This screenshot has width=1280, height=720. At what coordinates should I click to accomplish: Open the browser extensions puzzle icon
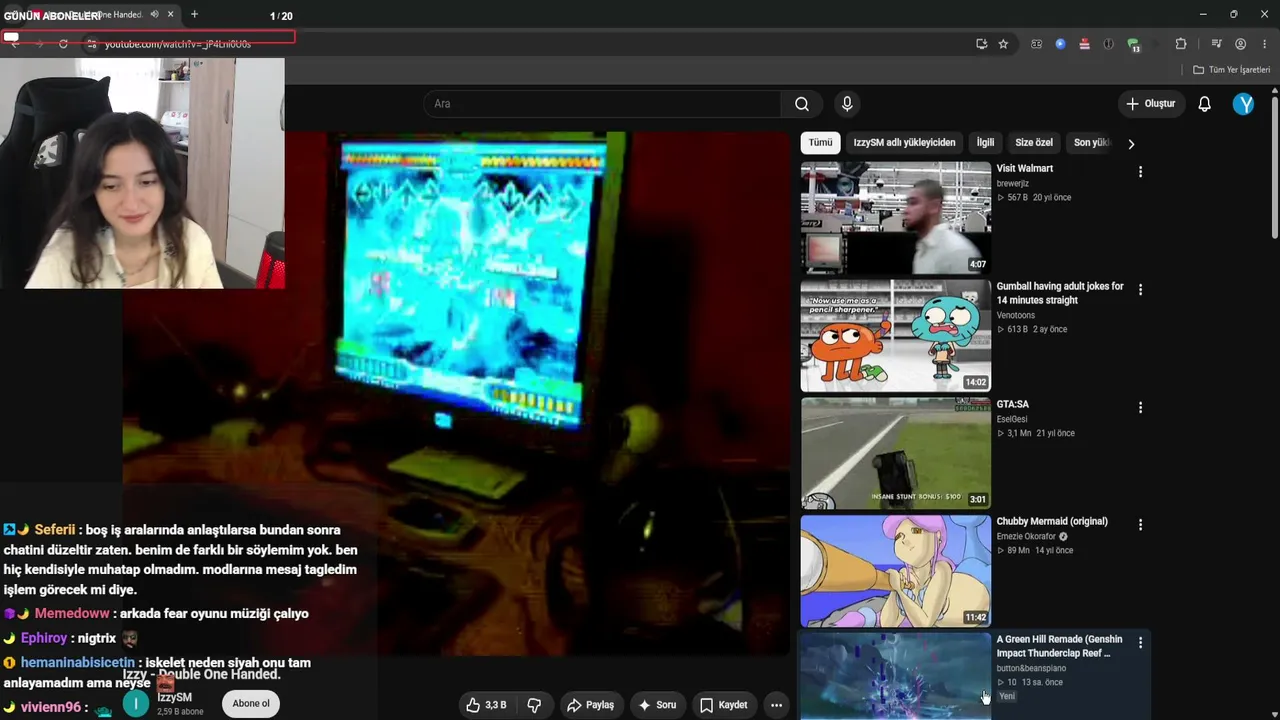(x=1181, y=44)
